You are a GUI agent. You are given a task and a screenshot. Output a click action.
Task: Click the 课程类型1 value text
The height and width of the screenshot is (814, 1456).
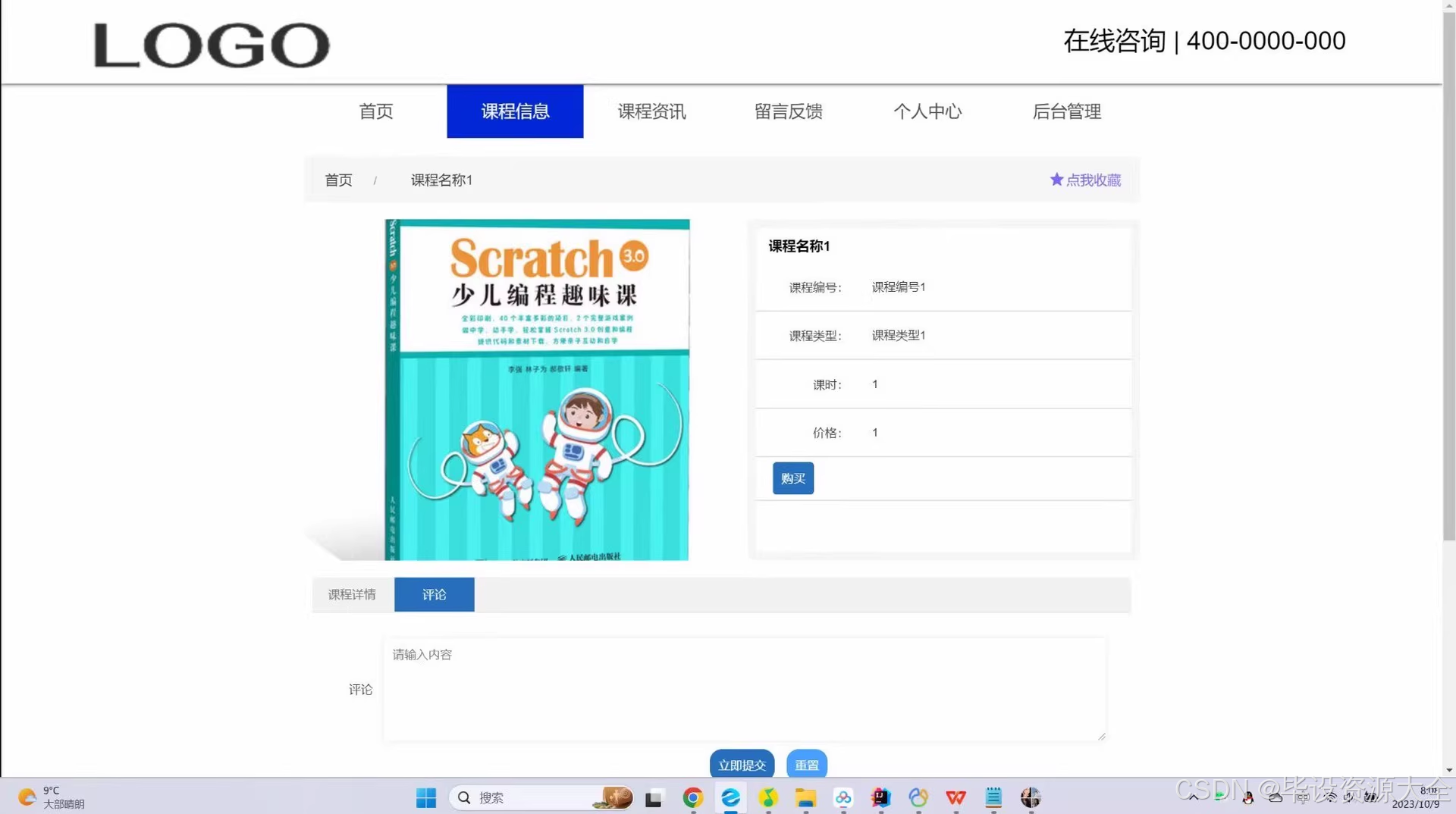[899, 335]
